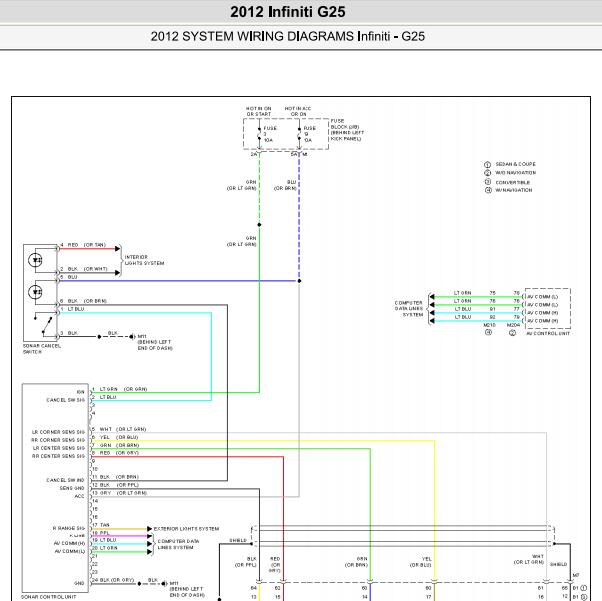Click the 'CANCEL SW SIG' pin label
This screenshot has height=601, width=602.
(x=65, y=400)
